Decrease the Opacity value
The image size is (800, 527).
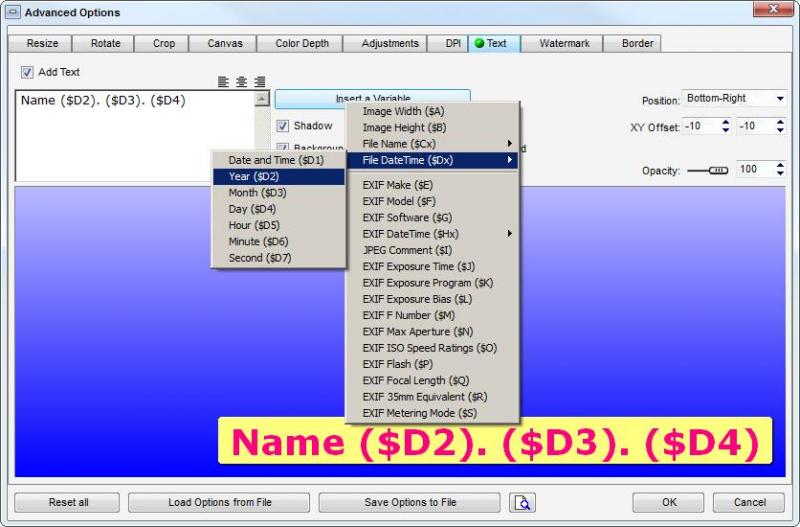tap(780, 173)
